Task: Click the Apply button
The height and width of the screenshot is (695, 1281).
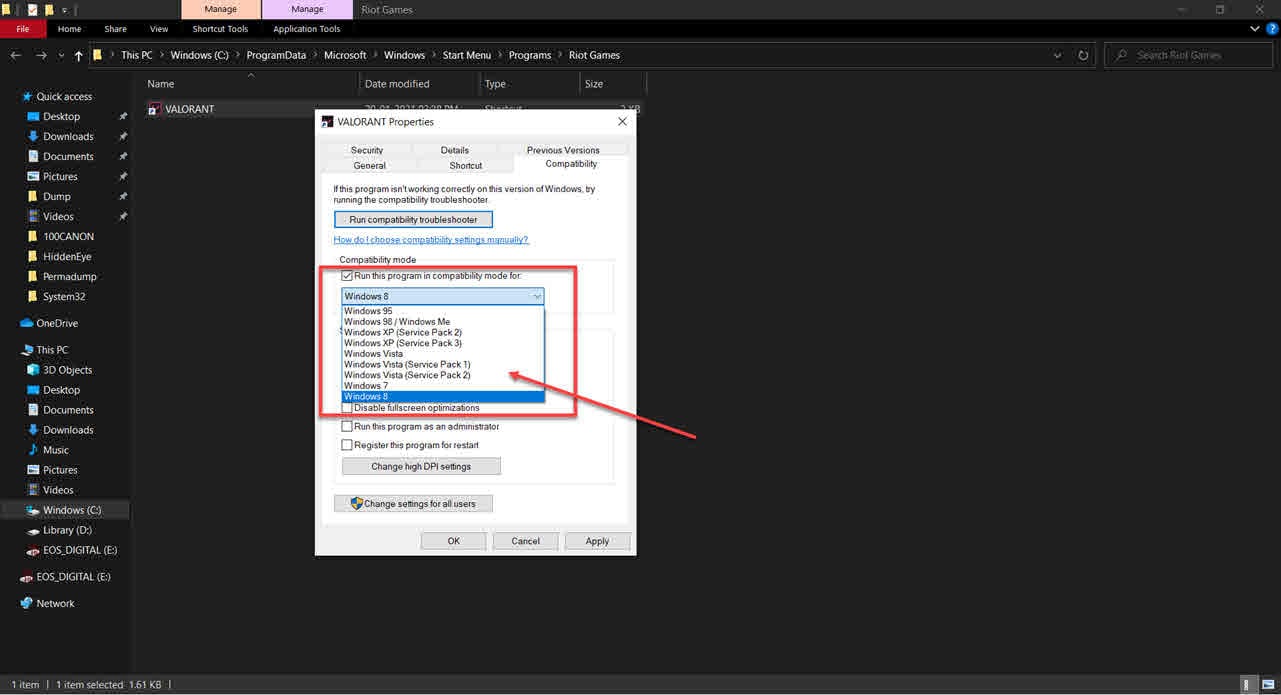Action: pyautogui.click(x=597, y=541)
